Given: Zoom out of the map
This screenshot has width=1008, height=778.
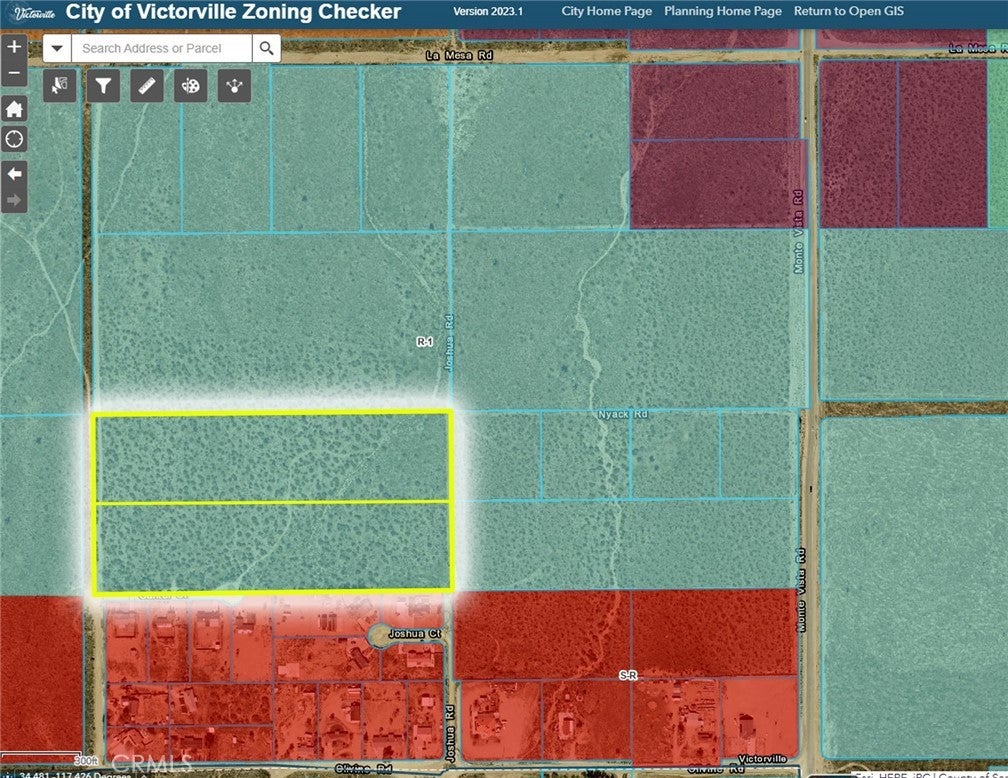Looking at the screenshot, I should [x=14, y=74].
